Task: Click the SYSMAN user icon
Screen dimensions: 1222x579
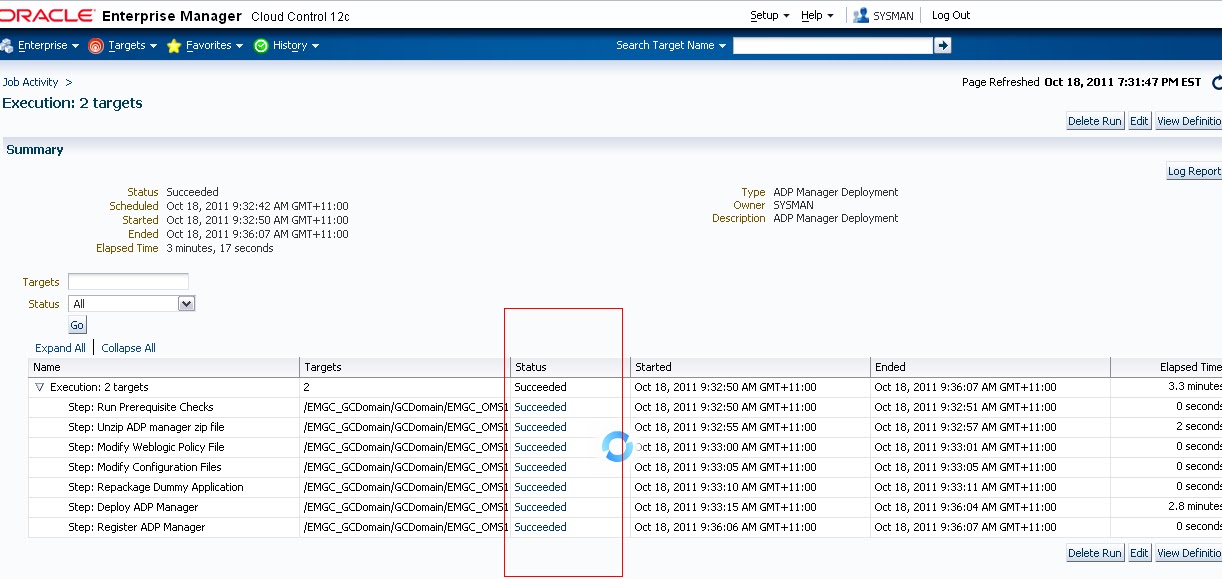Action: [861, 16]
